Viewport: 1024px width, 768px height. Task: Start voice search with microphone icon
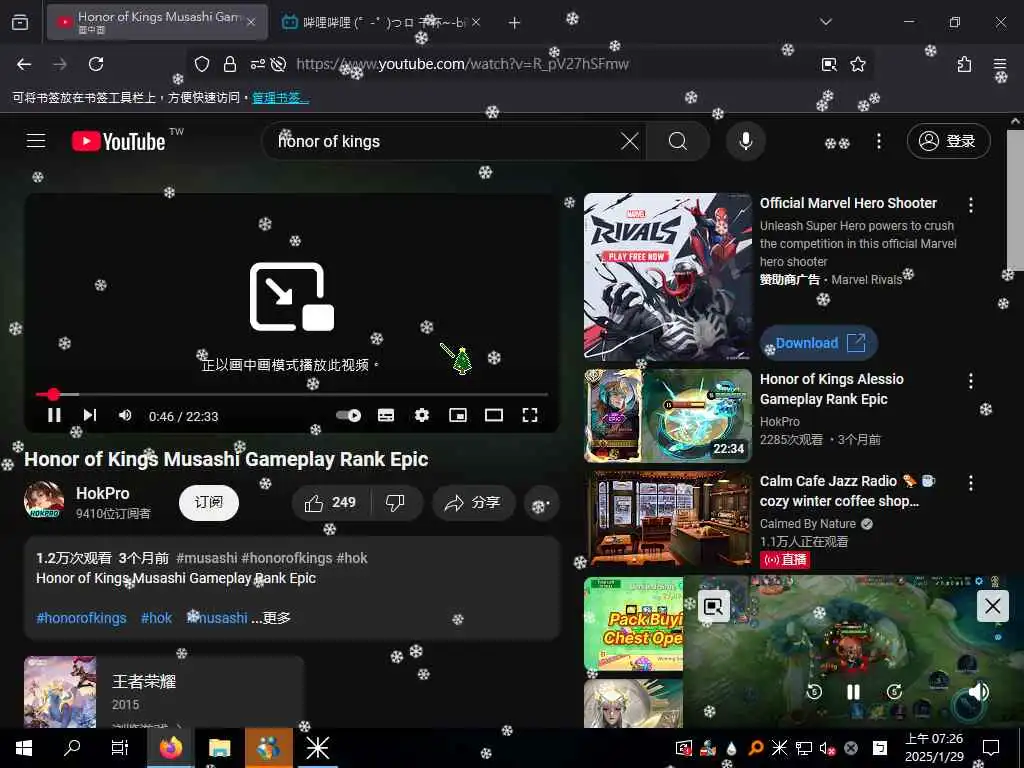tap(745, 141)
